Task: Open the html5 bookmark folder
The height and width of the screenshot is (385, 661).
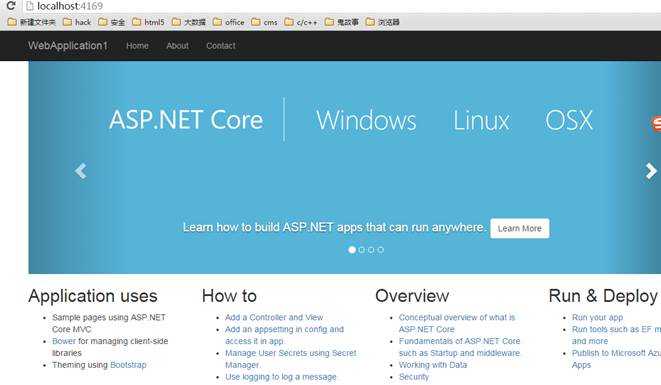Action: [148, 22]
